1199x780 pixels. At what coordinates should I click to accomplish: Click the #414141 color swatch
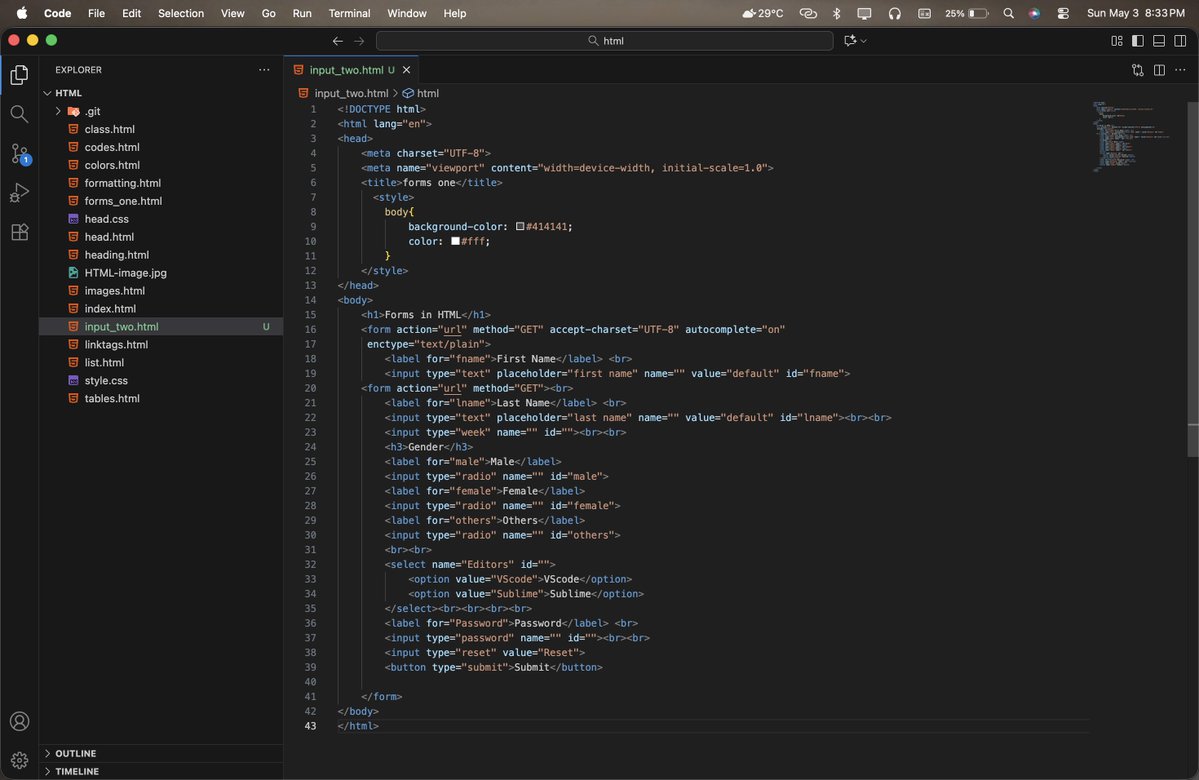coord(520,226)
